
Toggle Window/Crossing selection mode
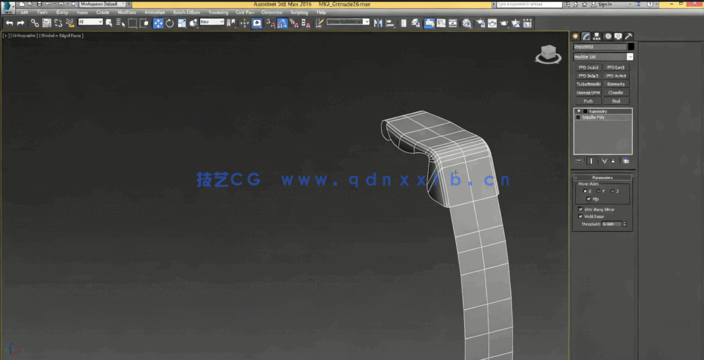click(x=144, y=23)
